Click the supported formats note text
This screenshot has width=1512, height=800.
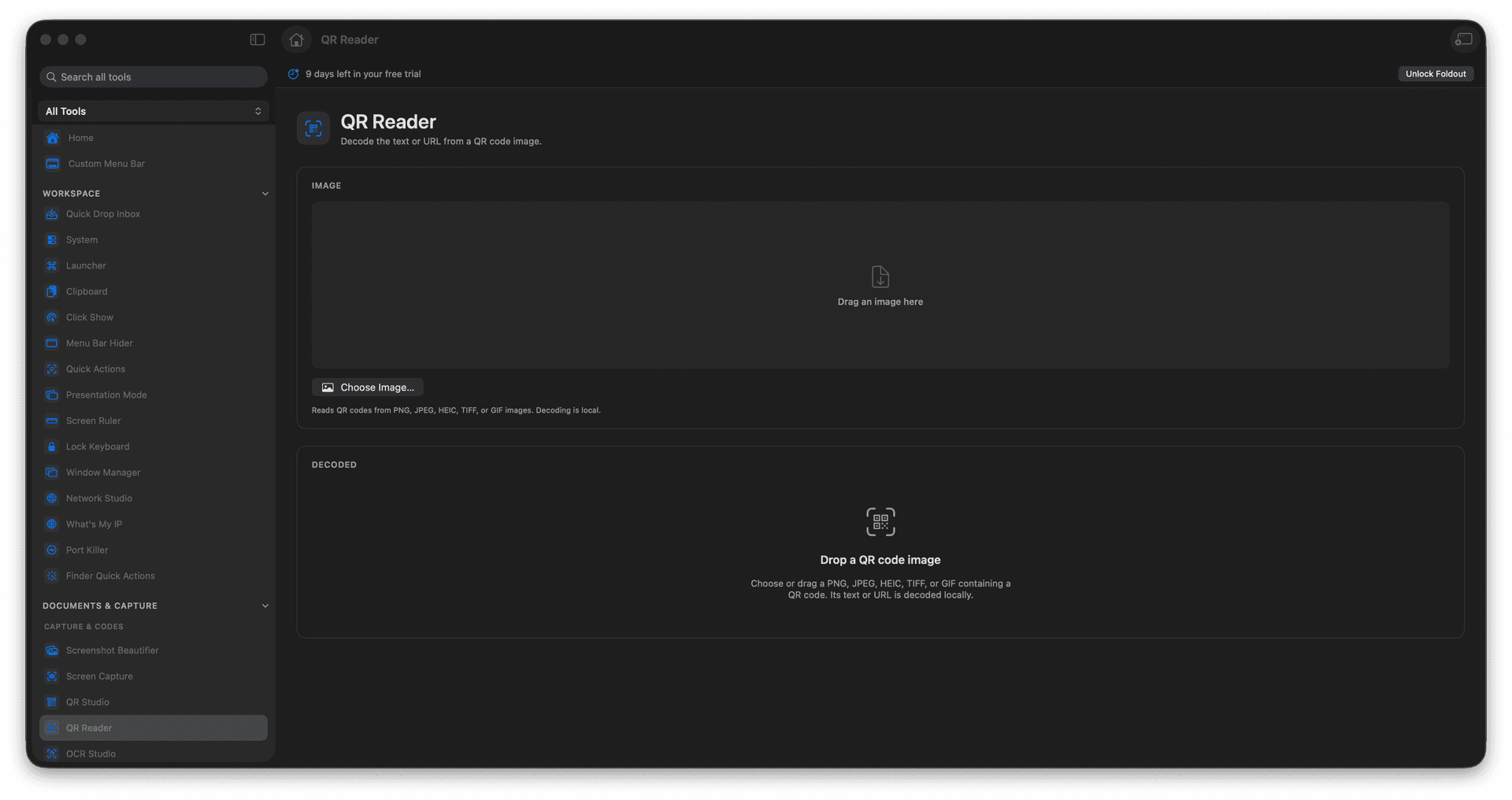(x=456, y=410)
